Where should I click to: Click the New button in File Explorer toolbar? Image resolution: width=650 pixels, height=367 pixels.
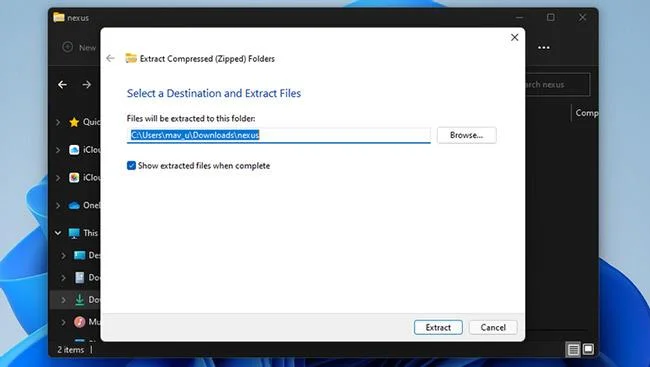coord(80,47)
